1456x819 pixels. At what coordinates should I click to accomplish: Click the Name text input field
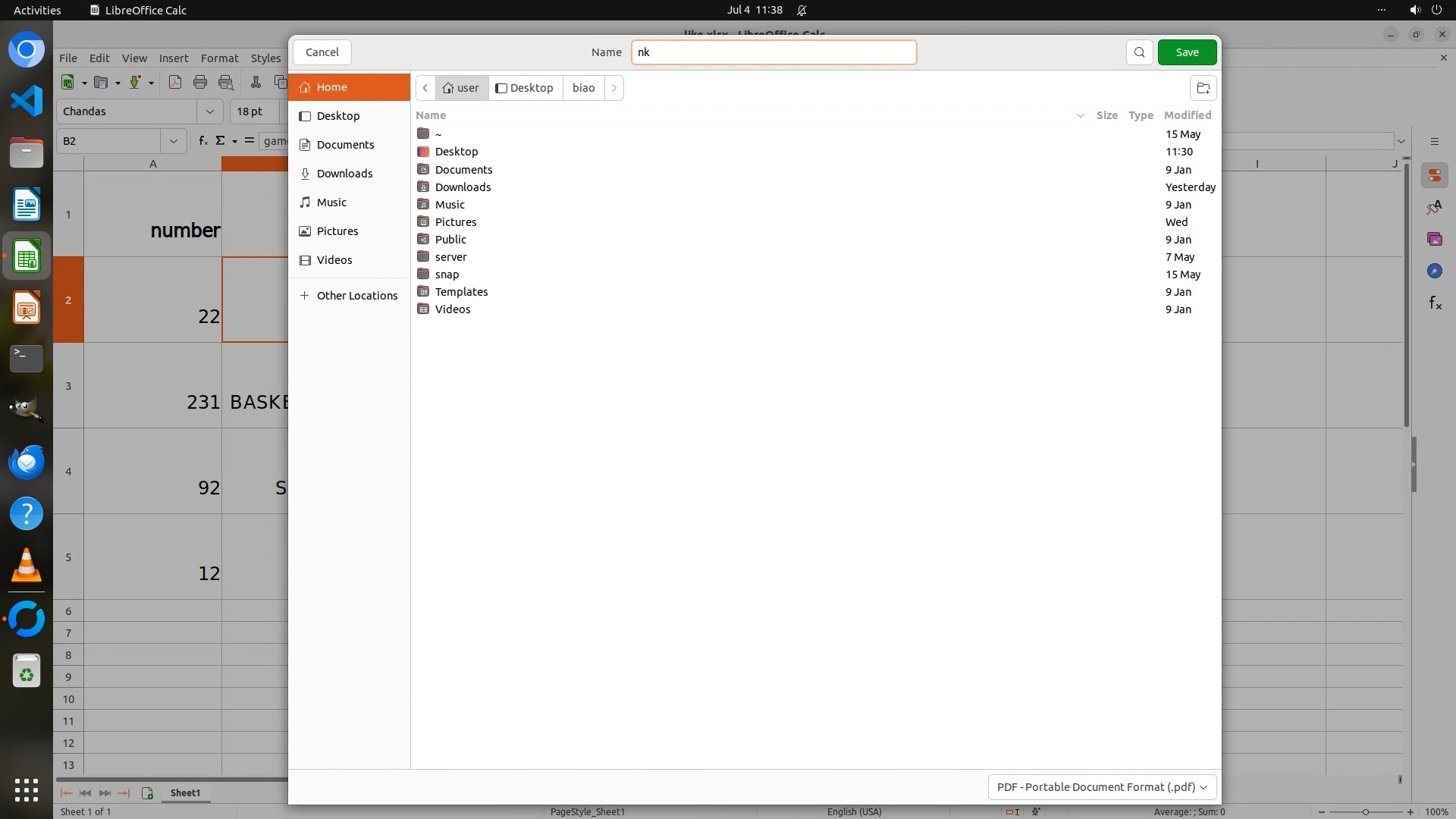click(773, 52)
